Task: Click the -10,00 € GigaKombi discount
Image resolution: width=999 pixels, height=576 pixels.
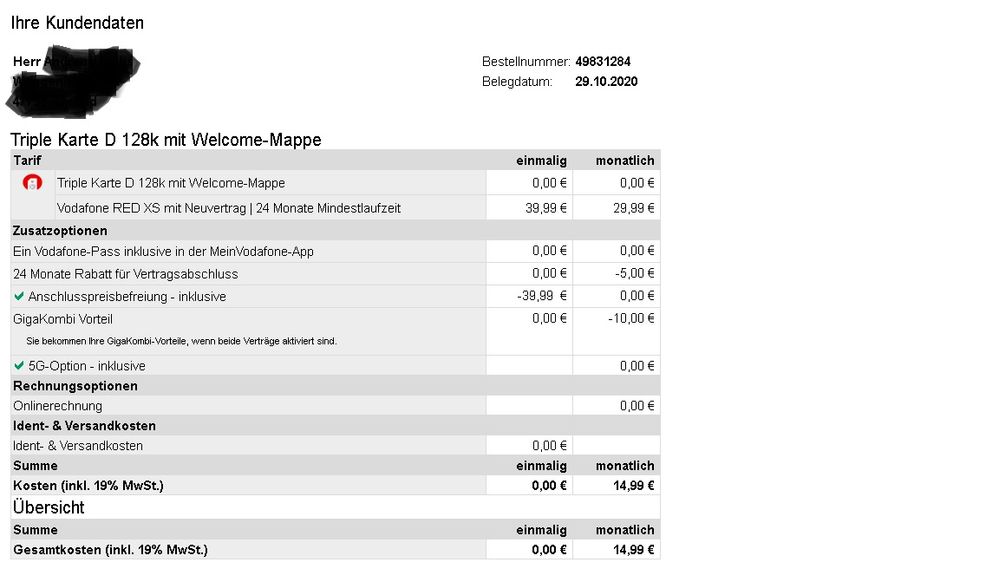Action: (631, 319)
